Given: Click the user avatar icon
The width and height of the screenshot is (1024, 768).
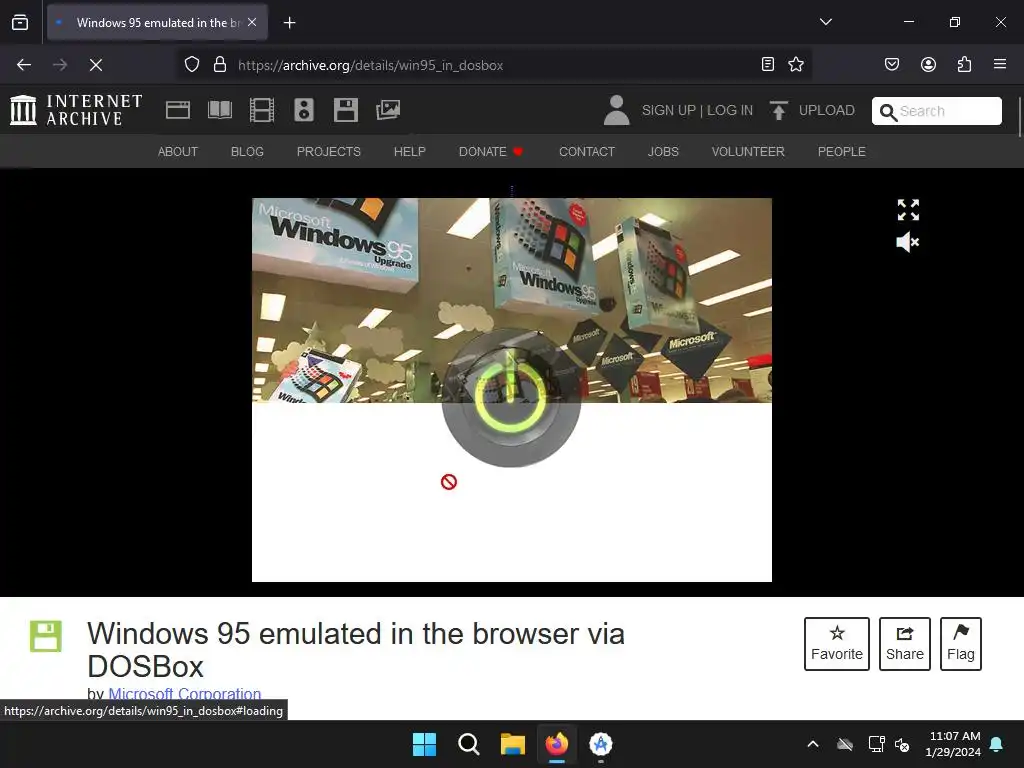Looking at the screenshot, I should coord(616,110).
